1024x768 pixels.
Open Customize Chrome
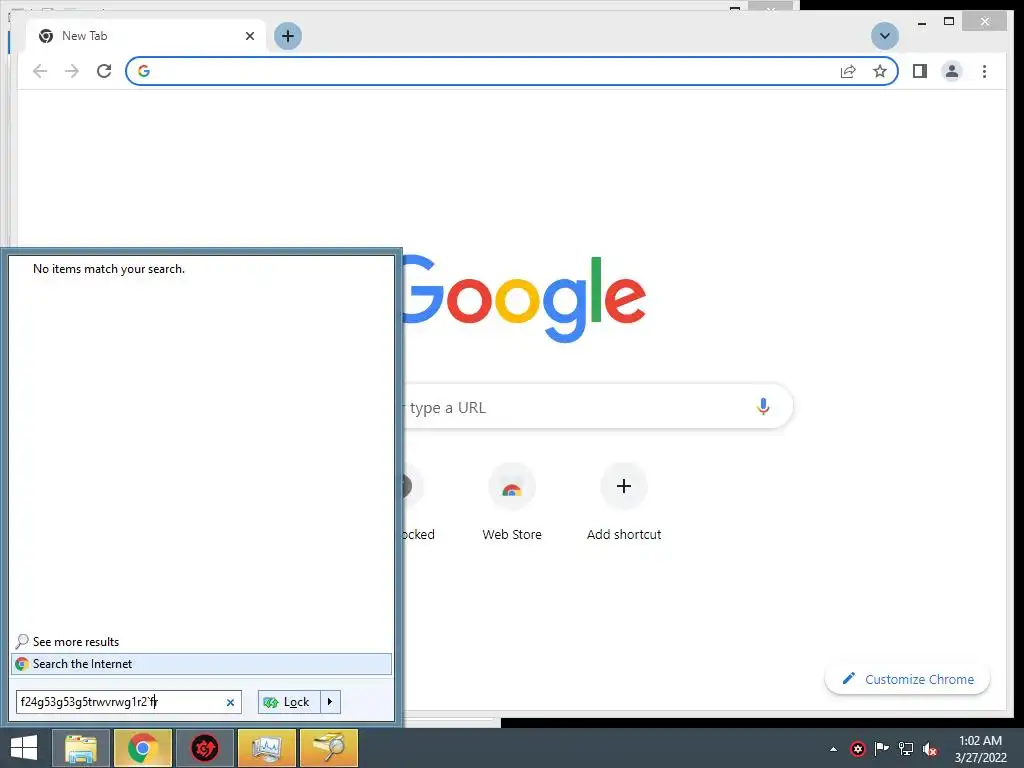coord(908,679)
